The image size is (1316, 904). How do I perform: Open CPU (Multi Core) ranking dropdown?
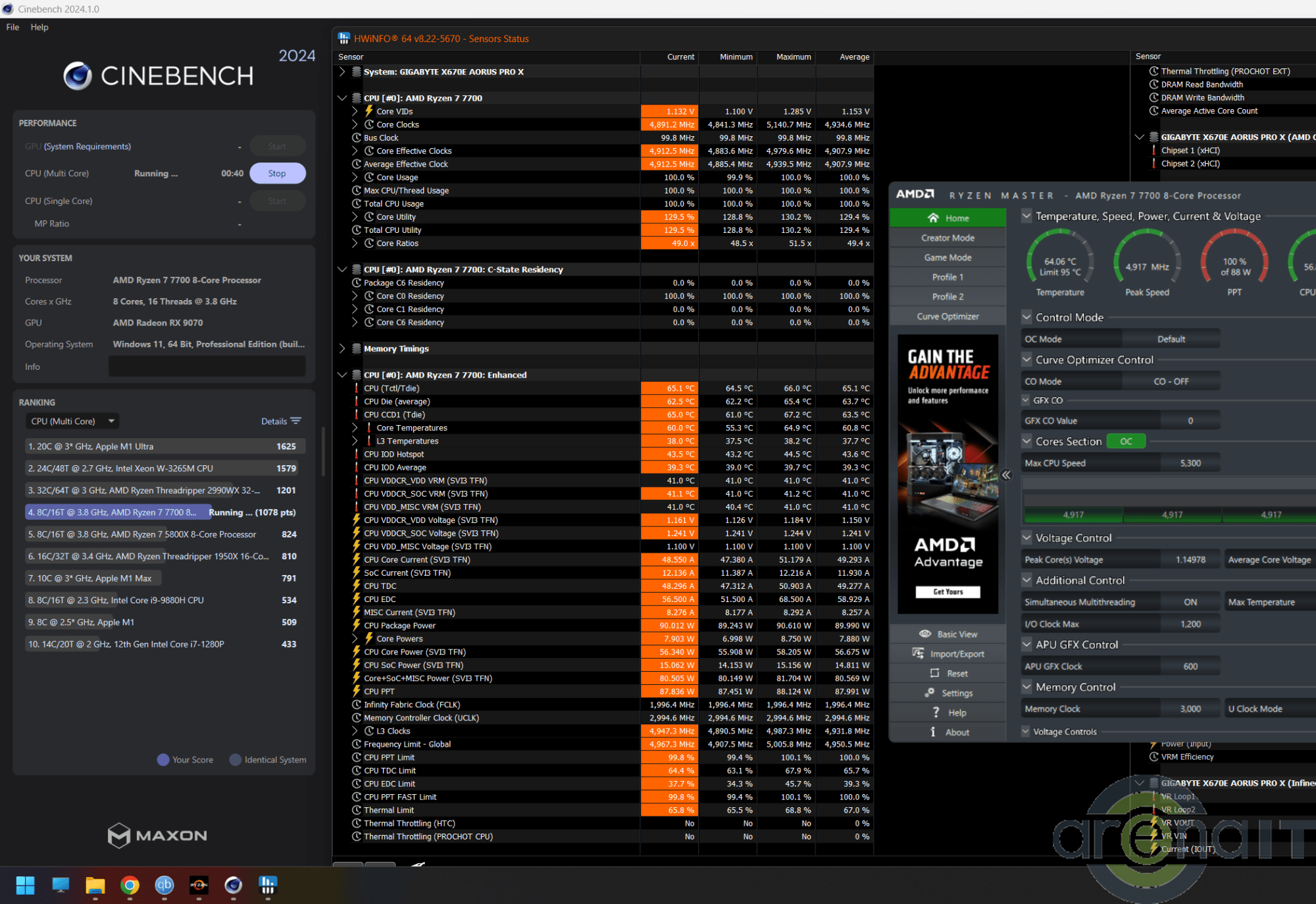click(72, 421)
